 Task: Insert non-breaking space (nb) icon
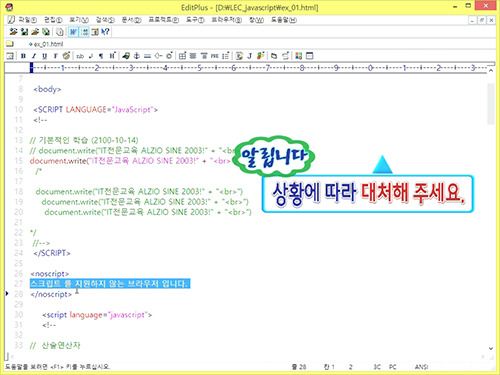[80, 56]
